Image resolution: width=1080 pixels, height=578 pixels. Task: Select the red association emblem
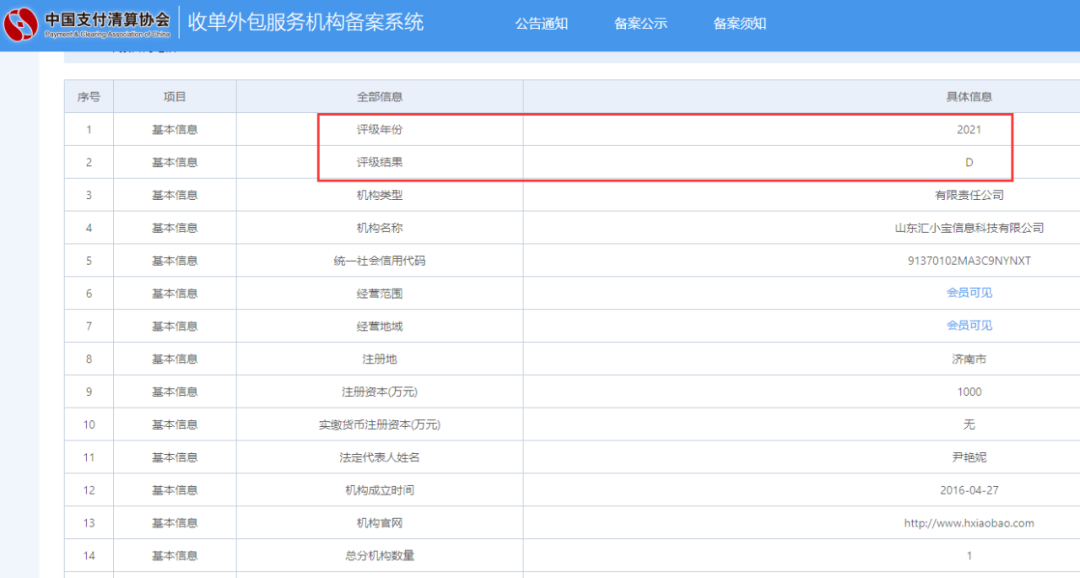20,22
